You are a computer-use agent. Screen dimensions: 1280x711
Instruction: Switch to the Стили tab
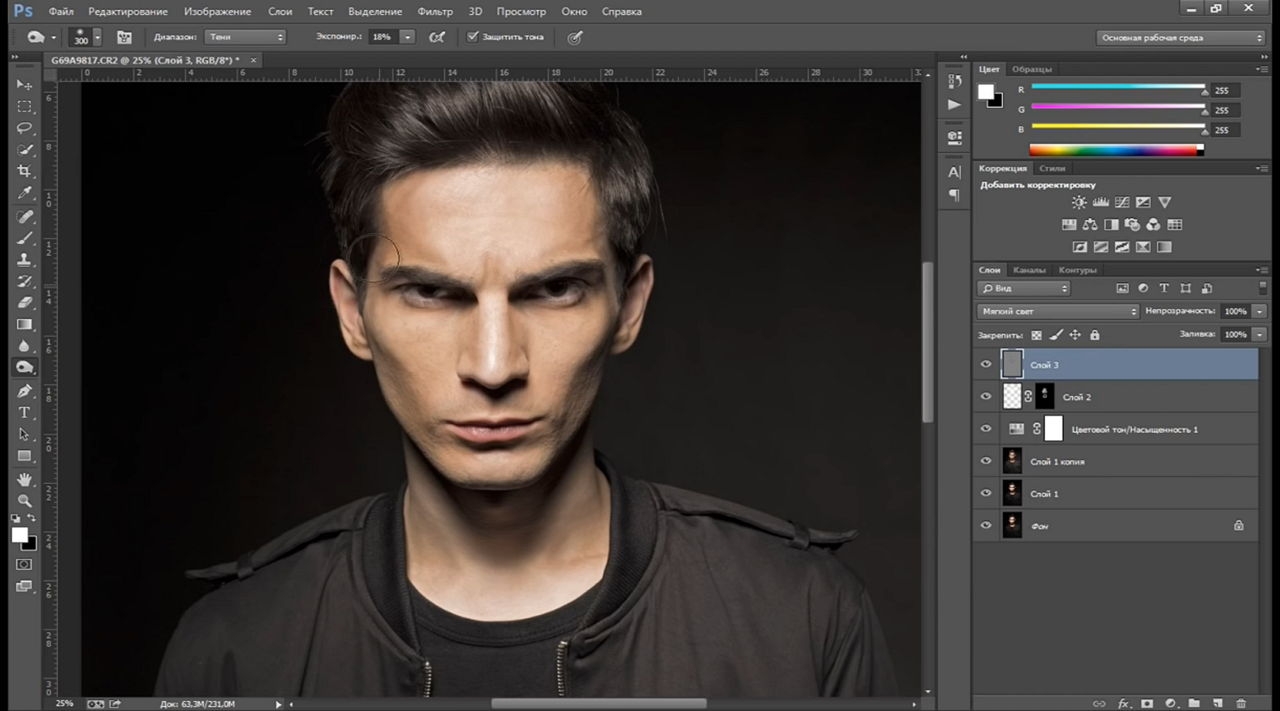coord(1052,168)
